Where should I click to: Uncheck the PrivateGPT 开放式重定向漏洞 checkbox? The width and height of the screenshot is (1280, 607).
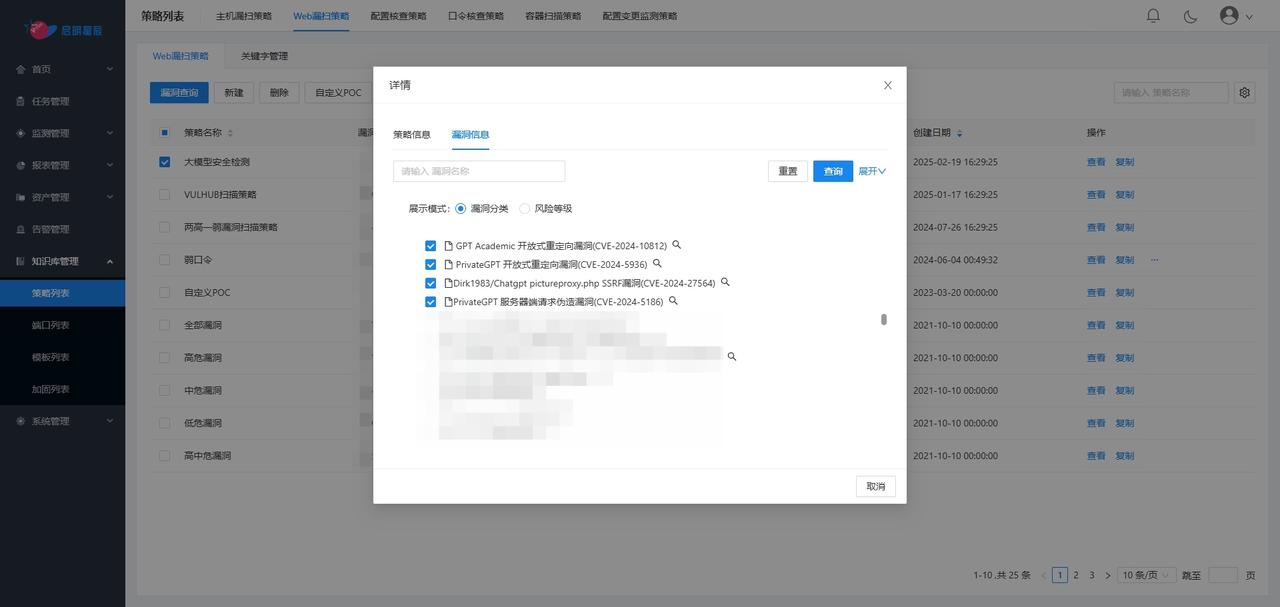point(430,263)
